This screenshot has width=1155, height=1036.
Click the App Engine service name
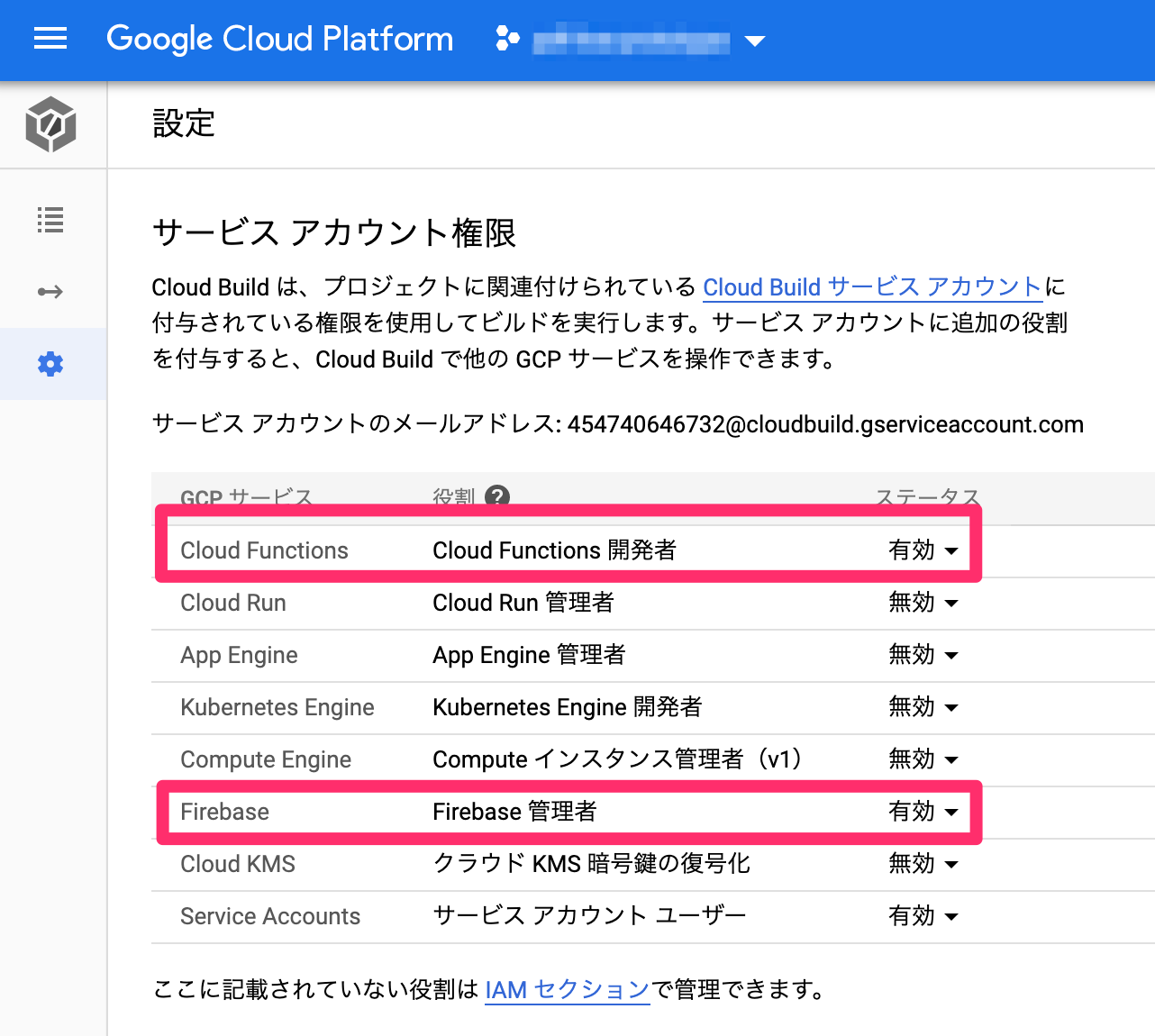click(239, 655)
